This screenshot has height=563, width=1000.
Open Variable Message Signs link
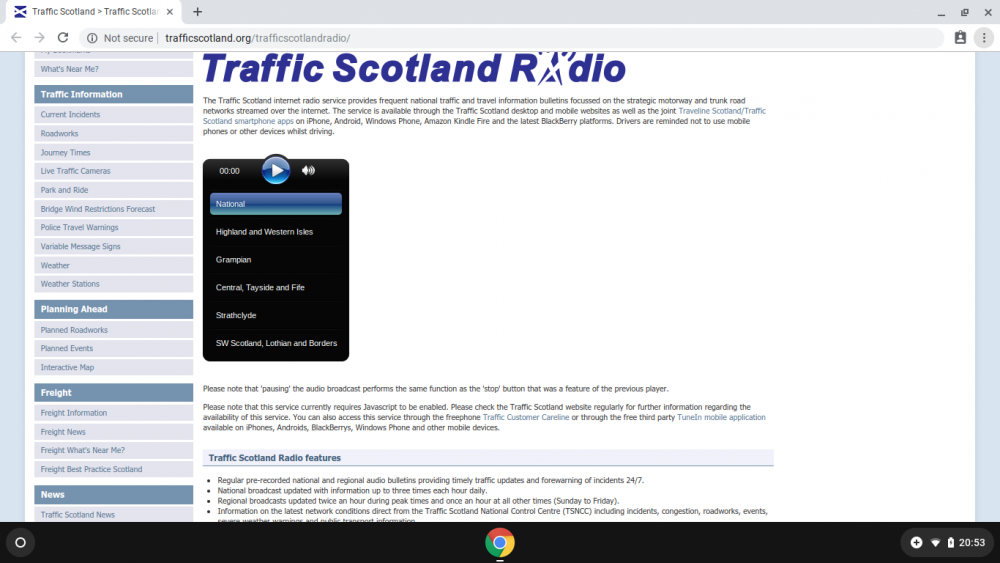[x=114, y=247]
